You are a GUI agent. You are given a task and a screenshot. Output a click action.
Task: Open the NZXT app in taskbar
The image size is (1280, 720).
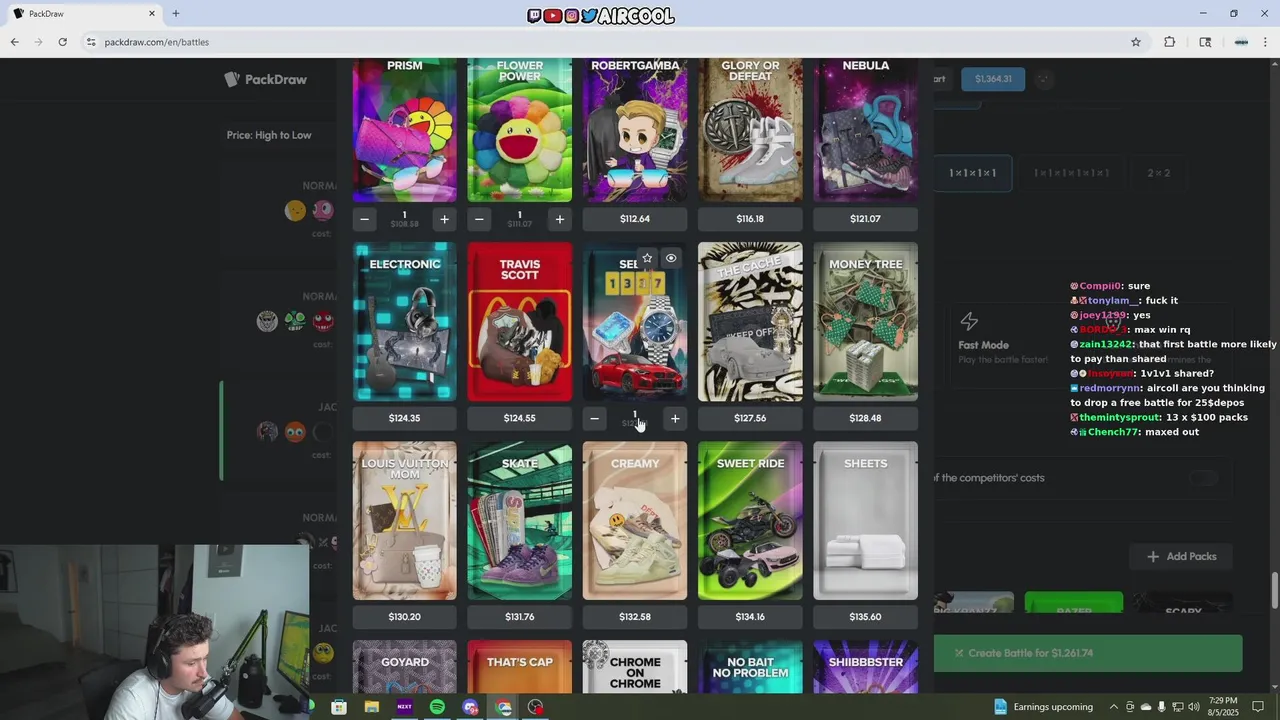[404, 707]
